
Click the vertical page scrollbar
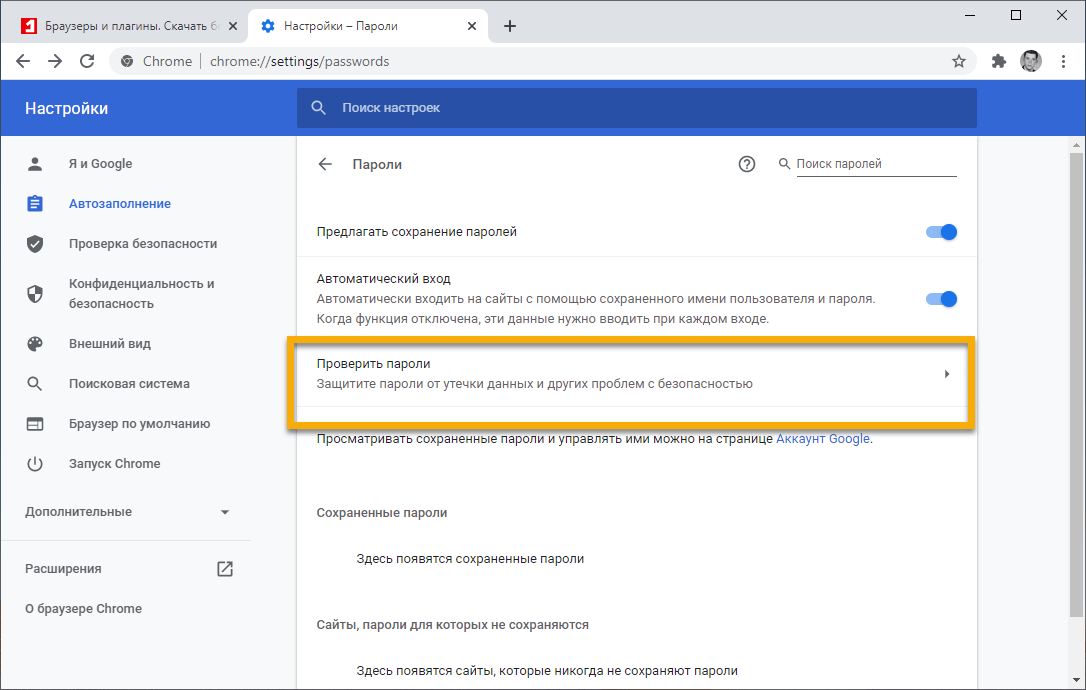pos(1076,380)
